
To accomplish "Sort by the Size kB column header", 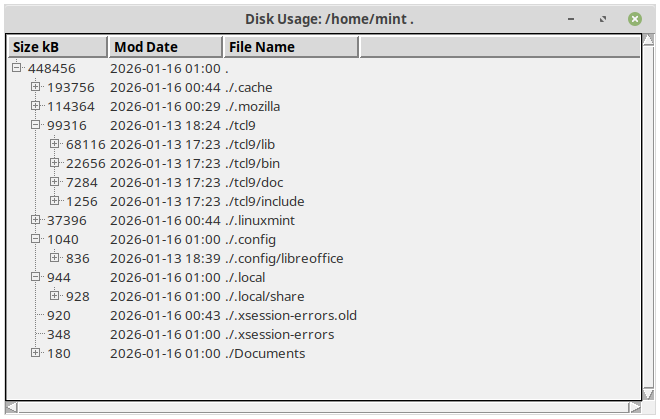I will tap(57, 47).
